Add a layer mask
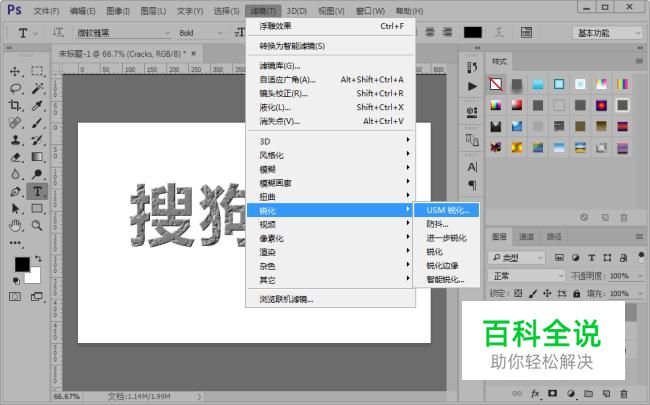The height and width of the screenshot is (405, 650). pyautogui.click(x=552, y=393)
